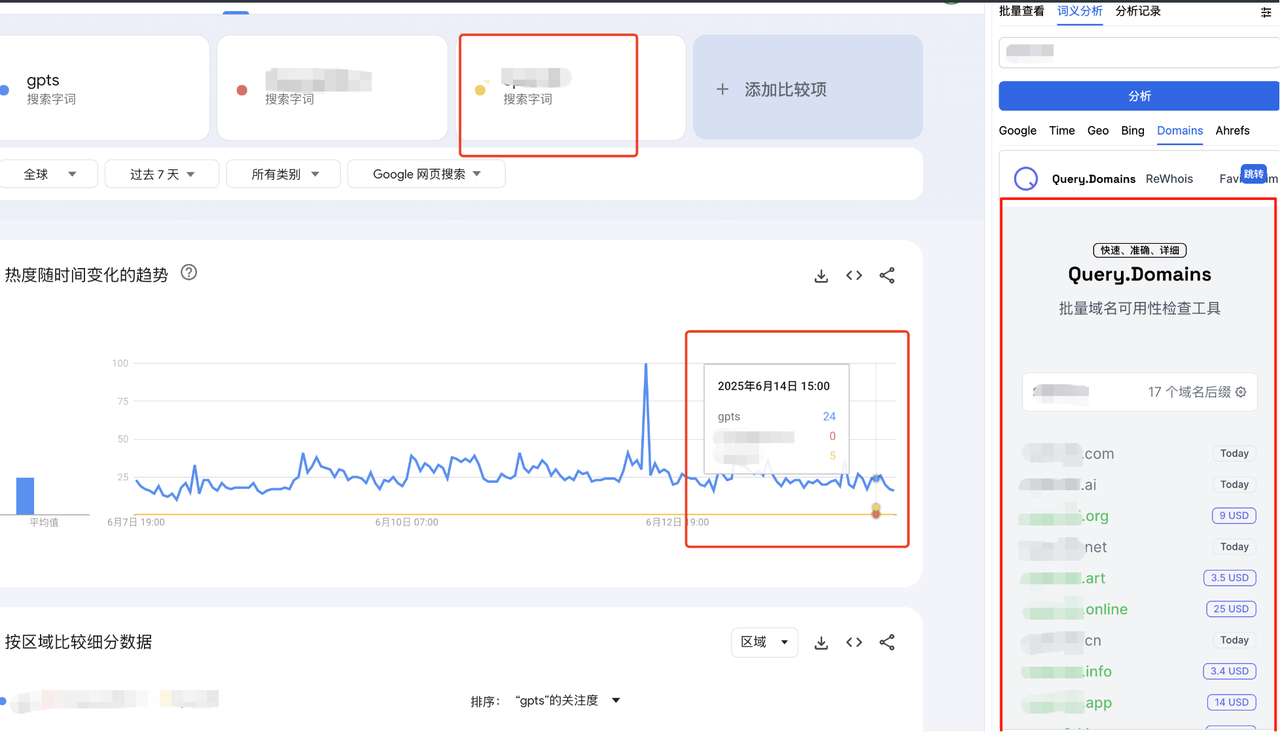The width and height of the screenshot is (1280, 732).
Task: Open the 区域 breakdown dropdown
Action: (764, 642)
